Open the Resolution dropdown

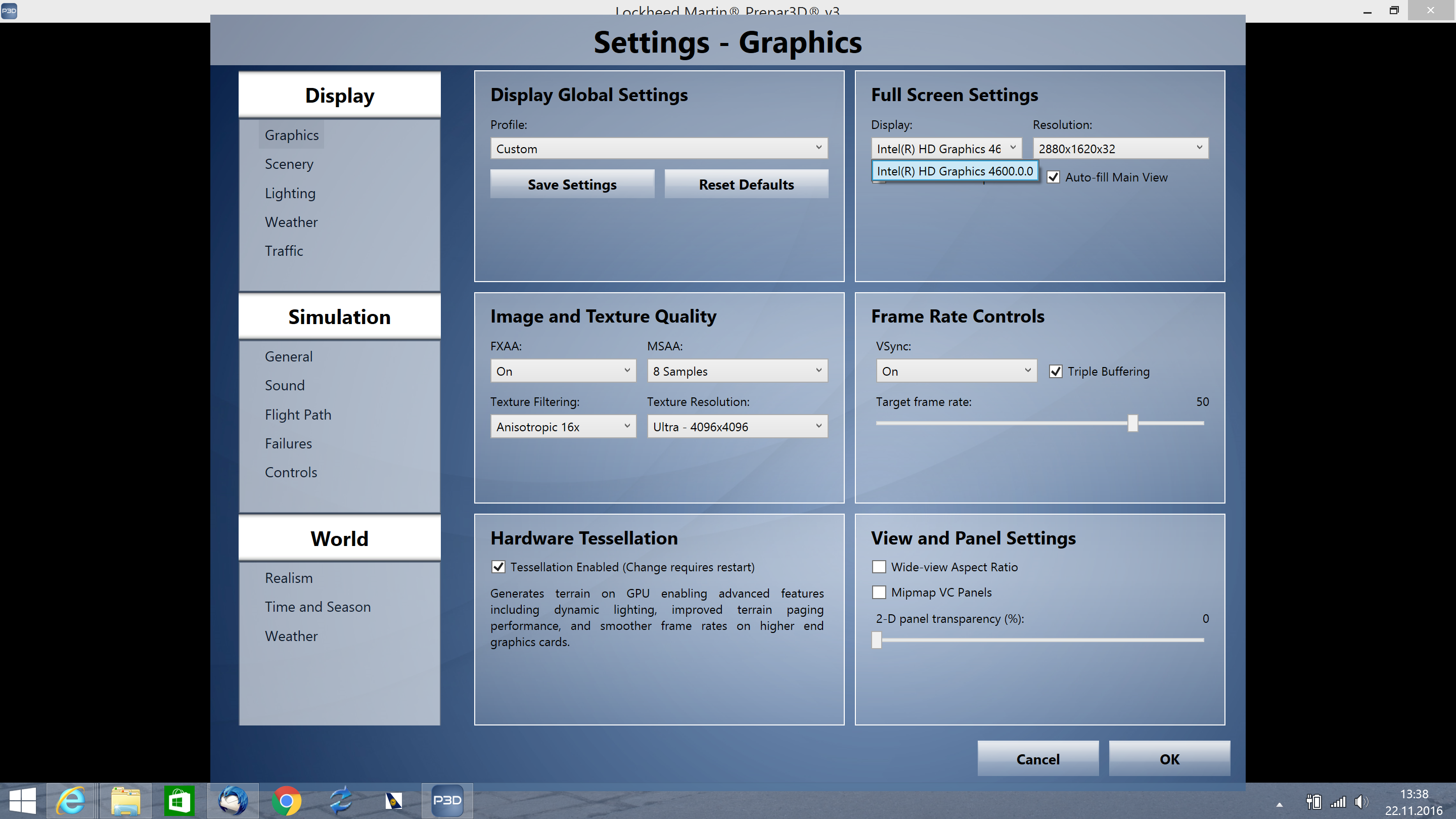[x=1121, y=149]
